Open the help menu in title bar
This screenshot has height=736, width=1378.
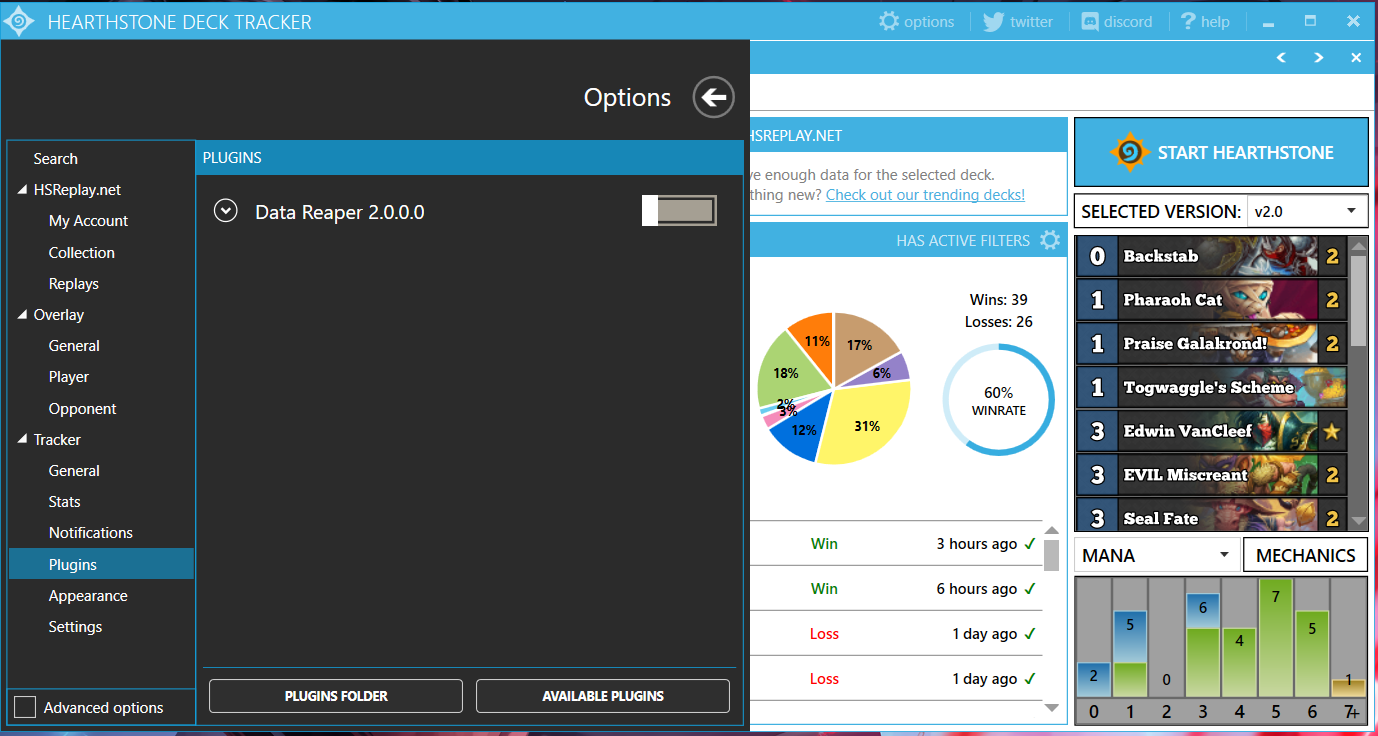(x=1204, y=21)
